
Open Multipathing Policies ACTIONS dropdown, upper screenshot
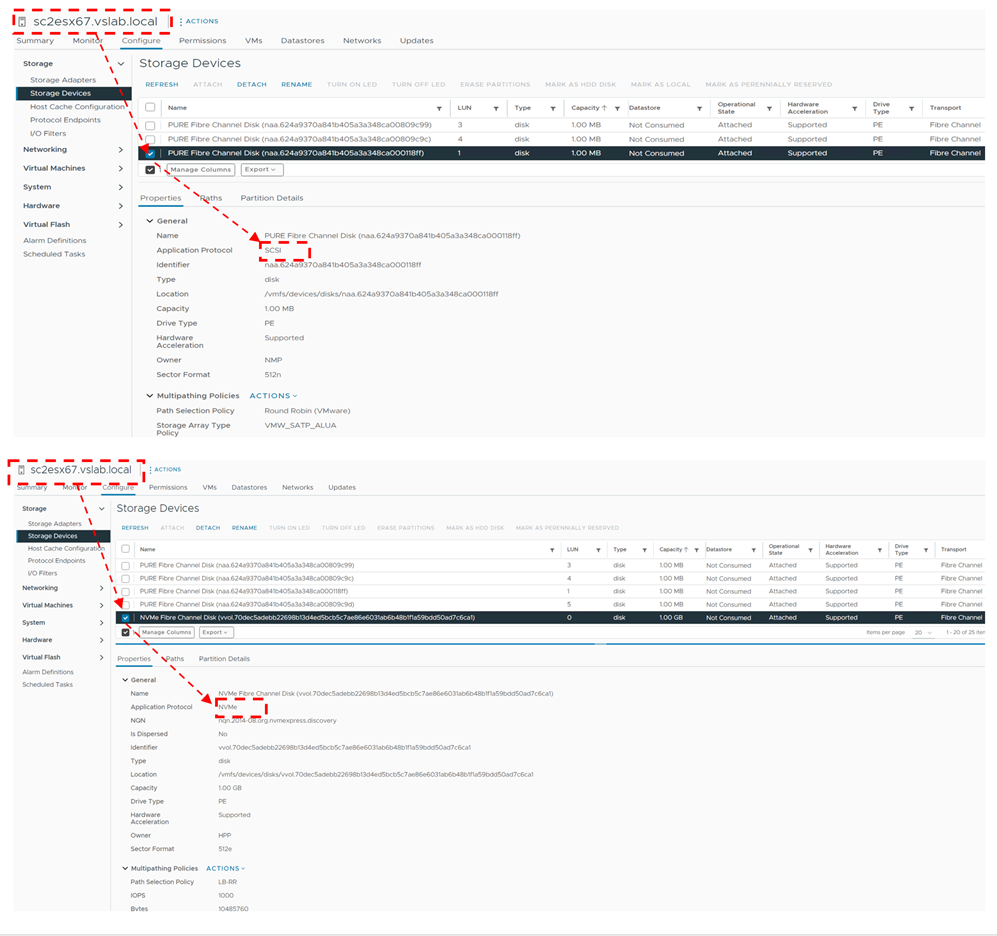click(273, 396)
